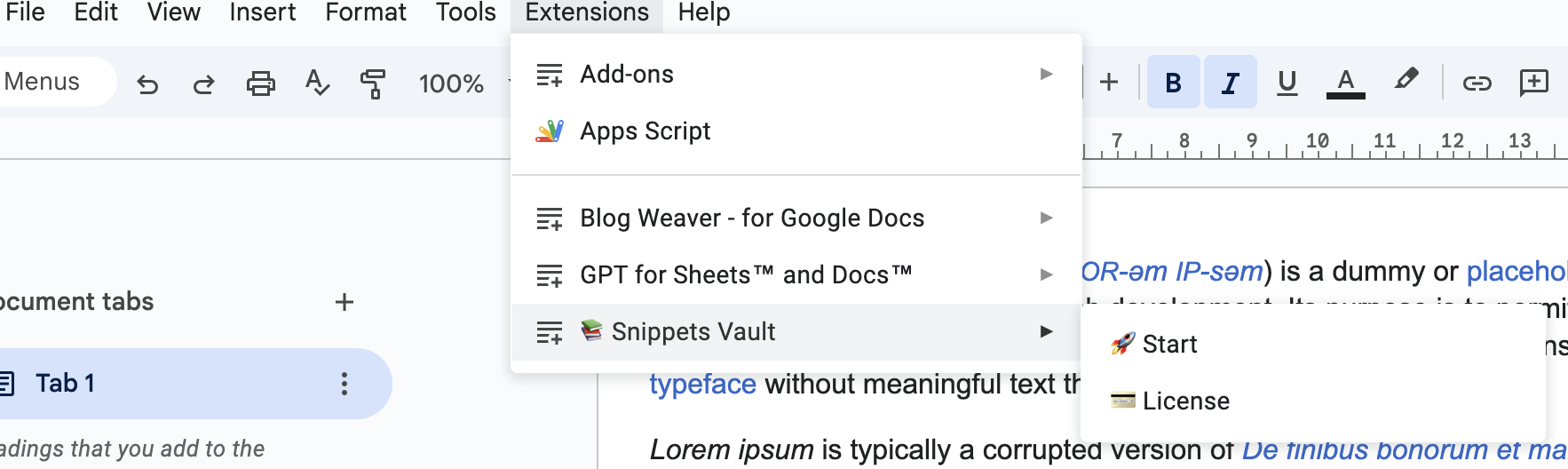Add a comment using toolbar icon
This screenshot has height=469, width=1568.
tap(1533, 83)
